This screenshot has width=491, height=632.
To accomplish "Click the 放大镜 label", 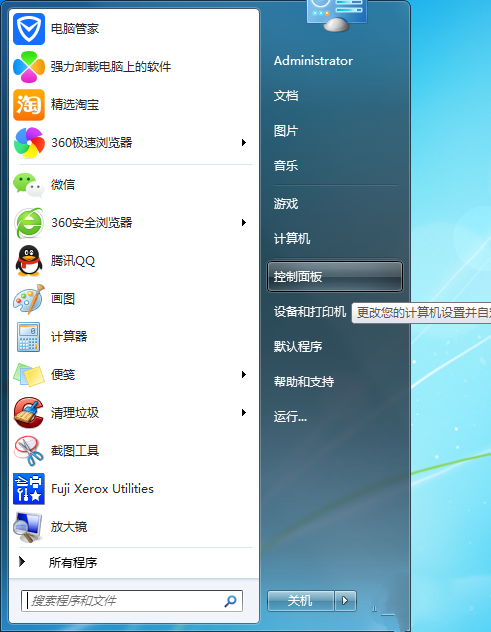I will pyautogui.click(x=69, y=527).
